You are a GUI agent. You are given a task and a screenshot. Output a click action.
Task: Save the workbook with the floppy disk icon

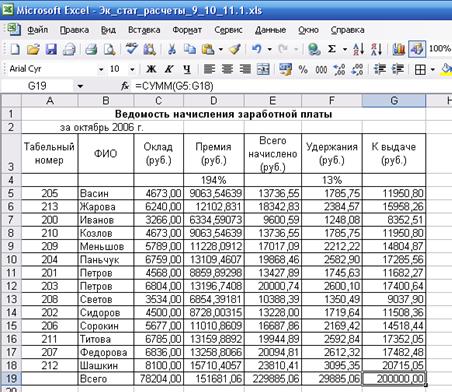(51, 49)
